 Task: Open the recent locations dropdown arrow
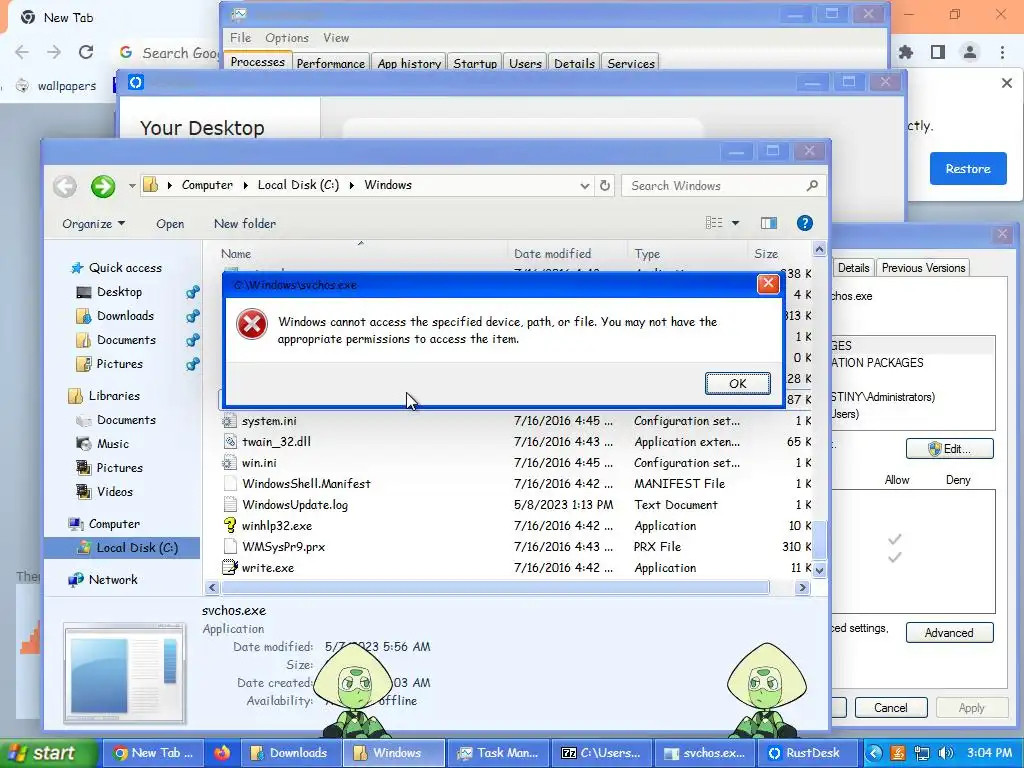(x=132, y=186)
